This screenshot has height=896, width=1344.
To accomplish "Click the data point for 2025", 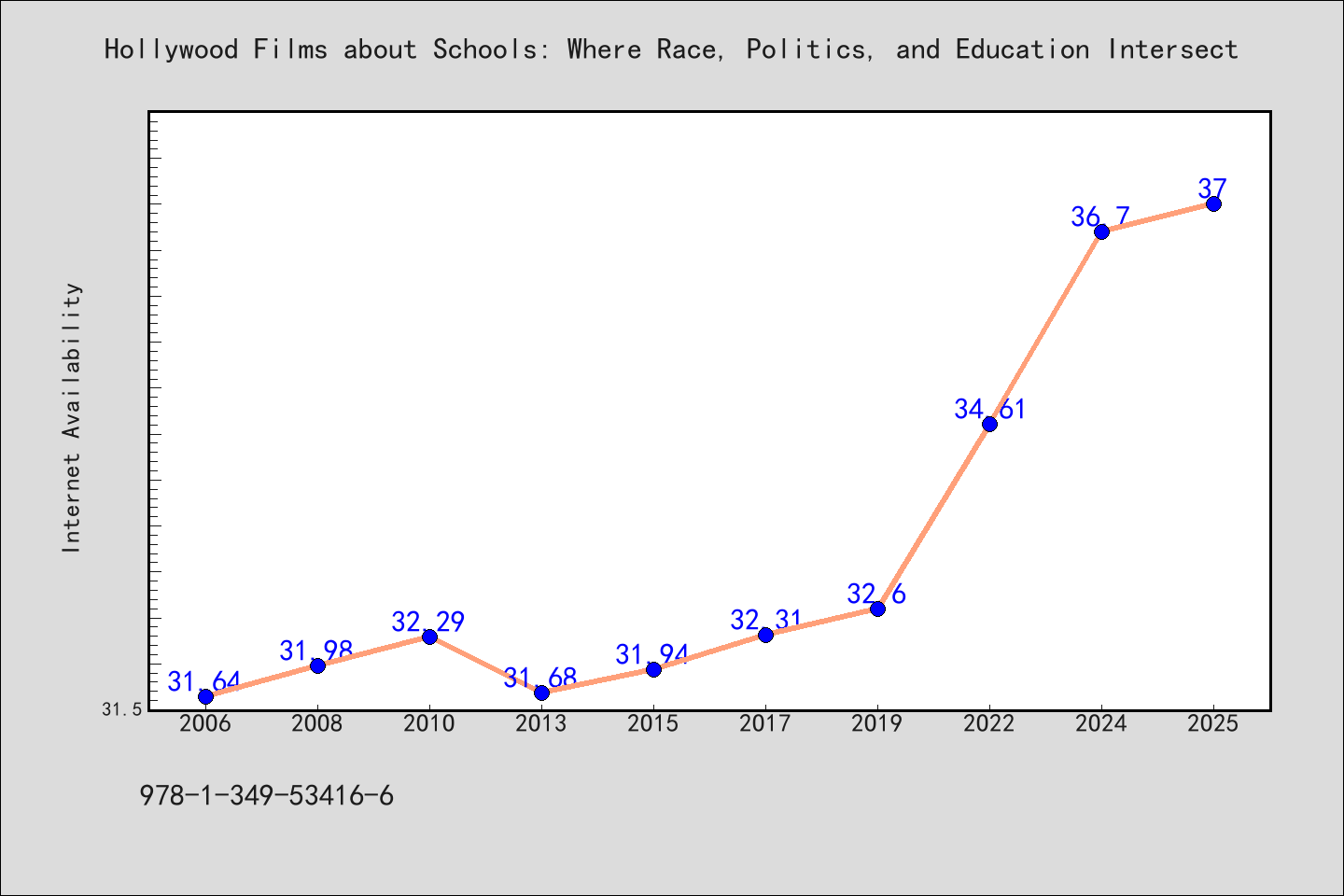I will tap(1213, 203).
